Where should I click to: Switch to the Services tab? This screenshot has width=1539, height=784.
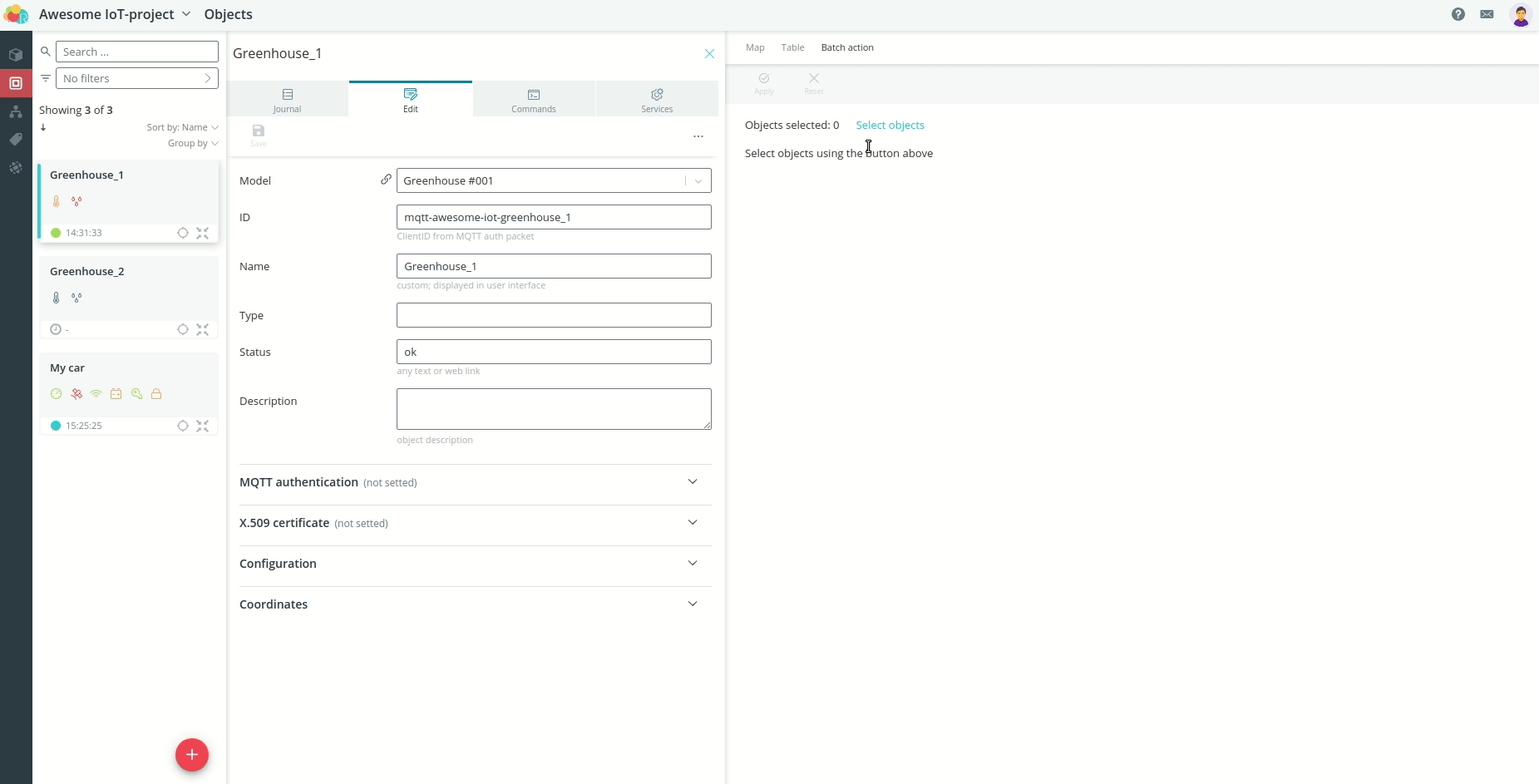click(x=657, y=100)
